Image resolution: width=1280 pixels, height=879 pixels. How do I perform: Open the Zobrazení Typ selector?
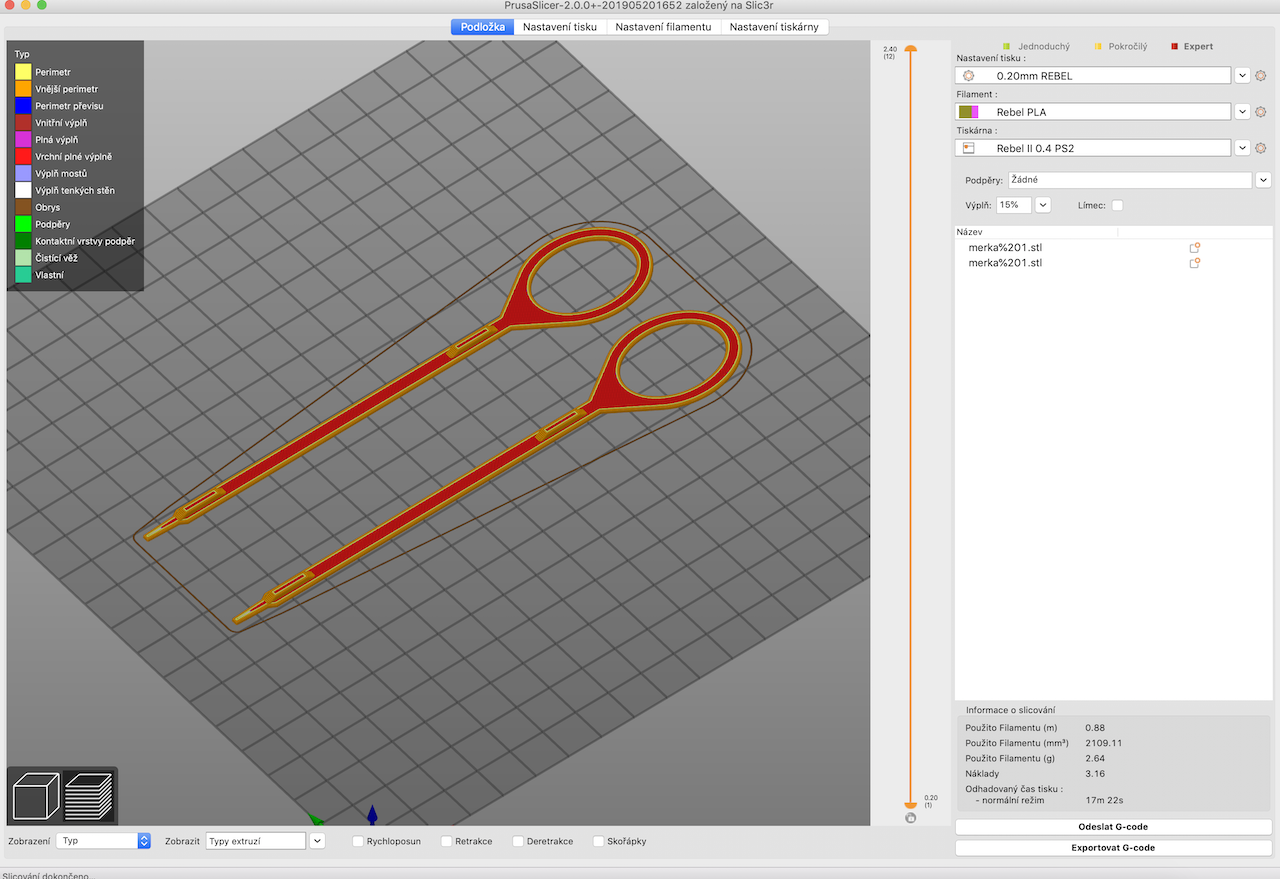(103, 841)
